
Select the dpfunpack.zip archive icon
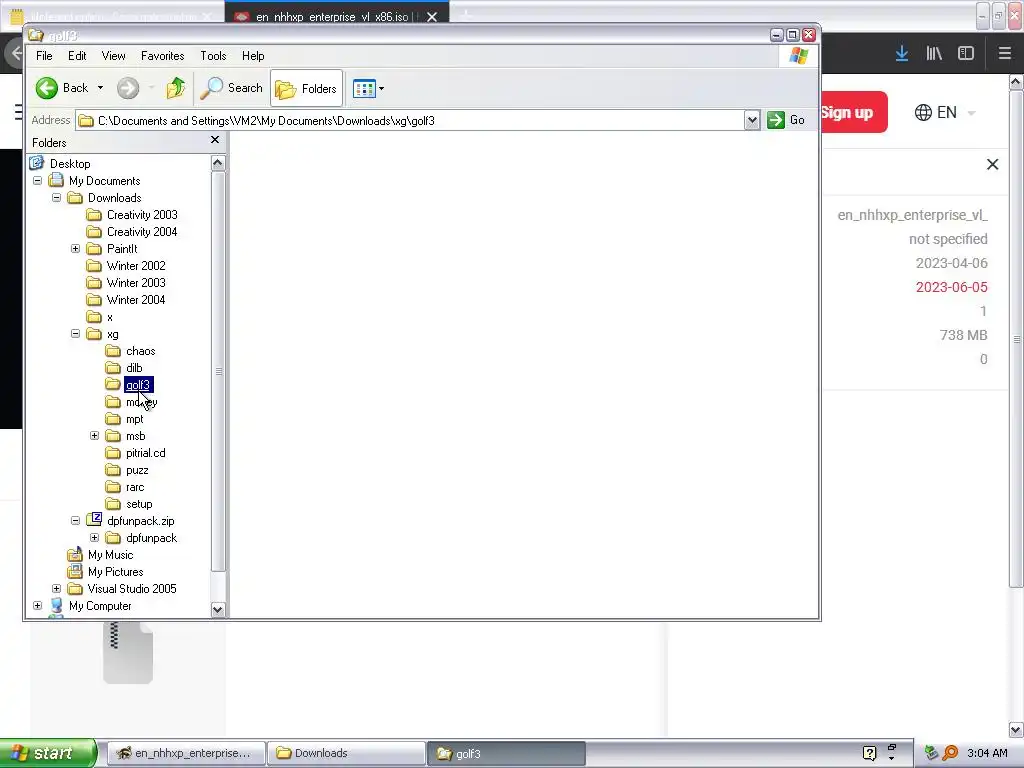95,520
